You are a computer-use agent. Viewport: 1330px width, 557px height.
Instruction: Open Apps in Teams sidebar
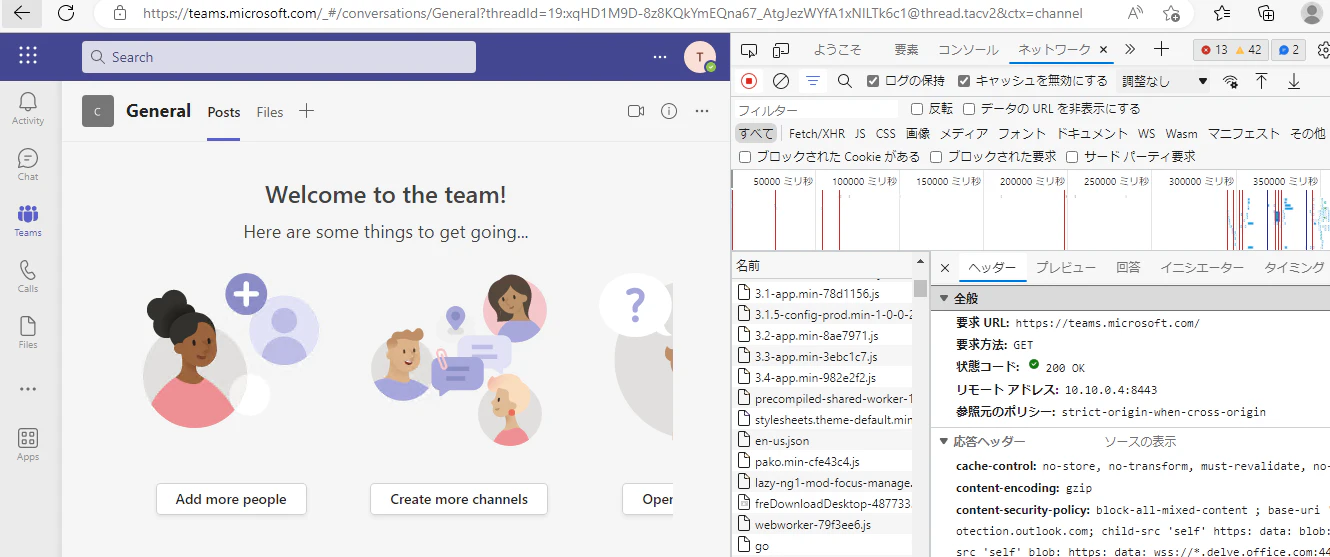click(x=28, y=445)
